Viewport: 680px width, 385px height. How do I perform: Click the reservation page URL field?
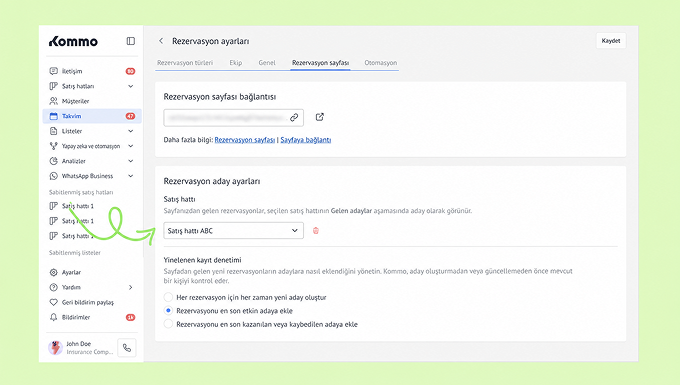point(233,117)
